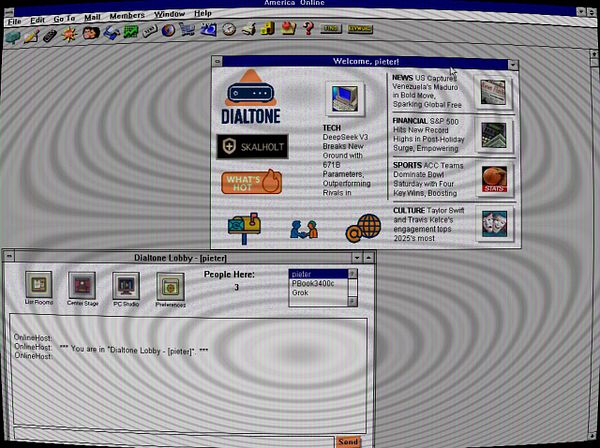Viewport: 600px width, 448px height.
Task: Open the Stocks chart toolbar icon
Action: tap(130, 32)
